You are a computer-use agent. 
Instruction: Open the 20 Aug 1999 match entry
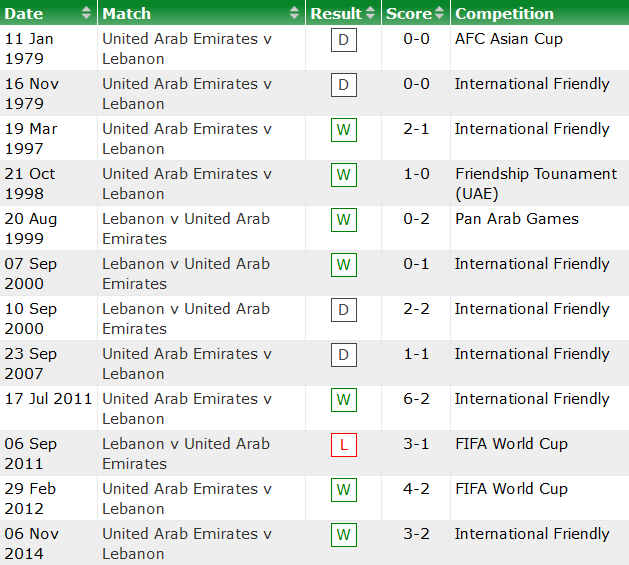point(186,229)
